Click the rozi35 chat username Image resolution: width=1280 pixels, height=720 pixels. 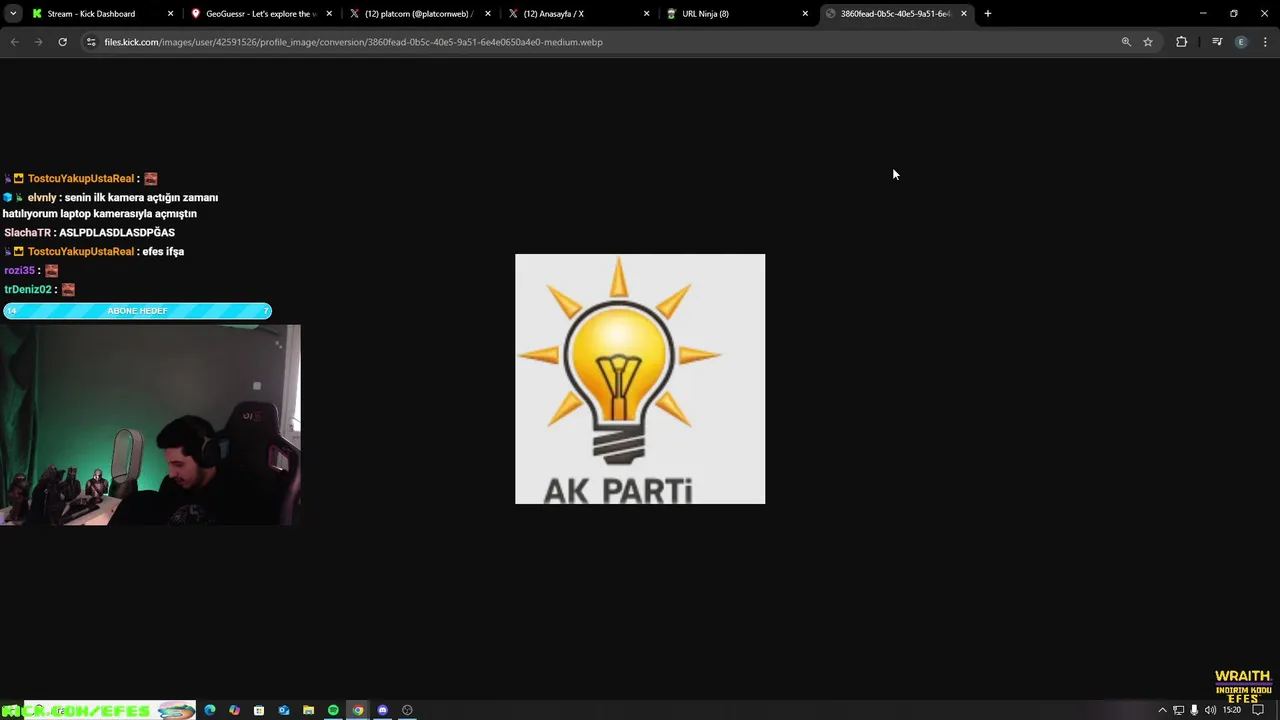[19, 271]
